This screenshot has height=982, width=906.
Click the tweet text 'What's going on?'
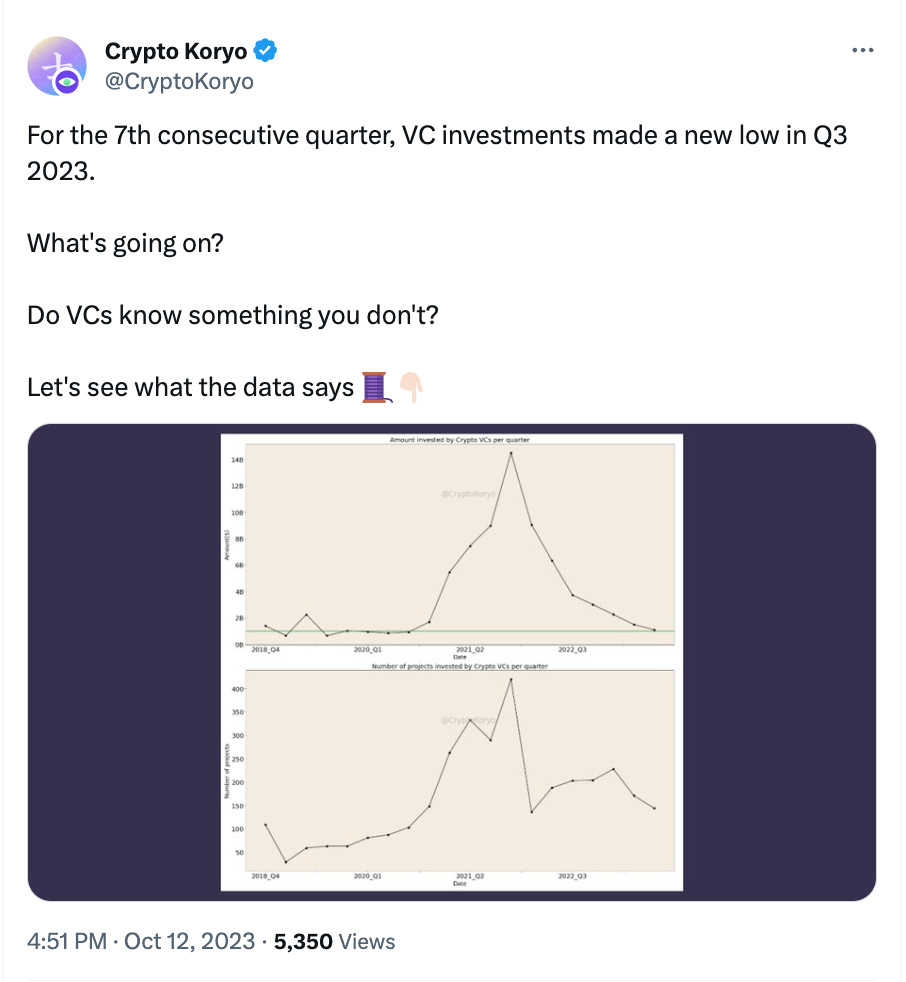(x=125, y=243)
